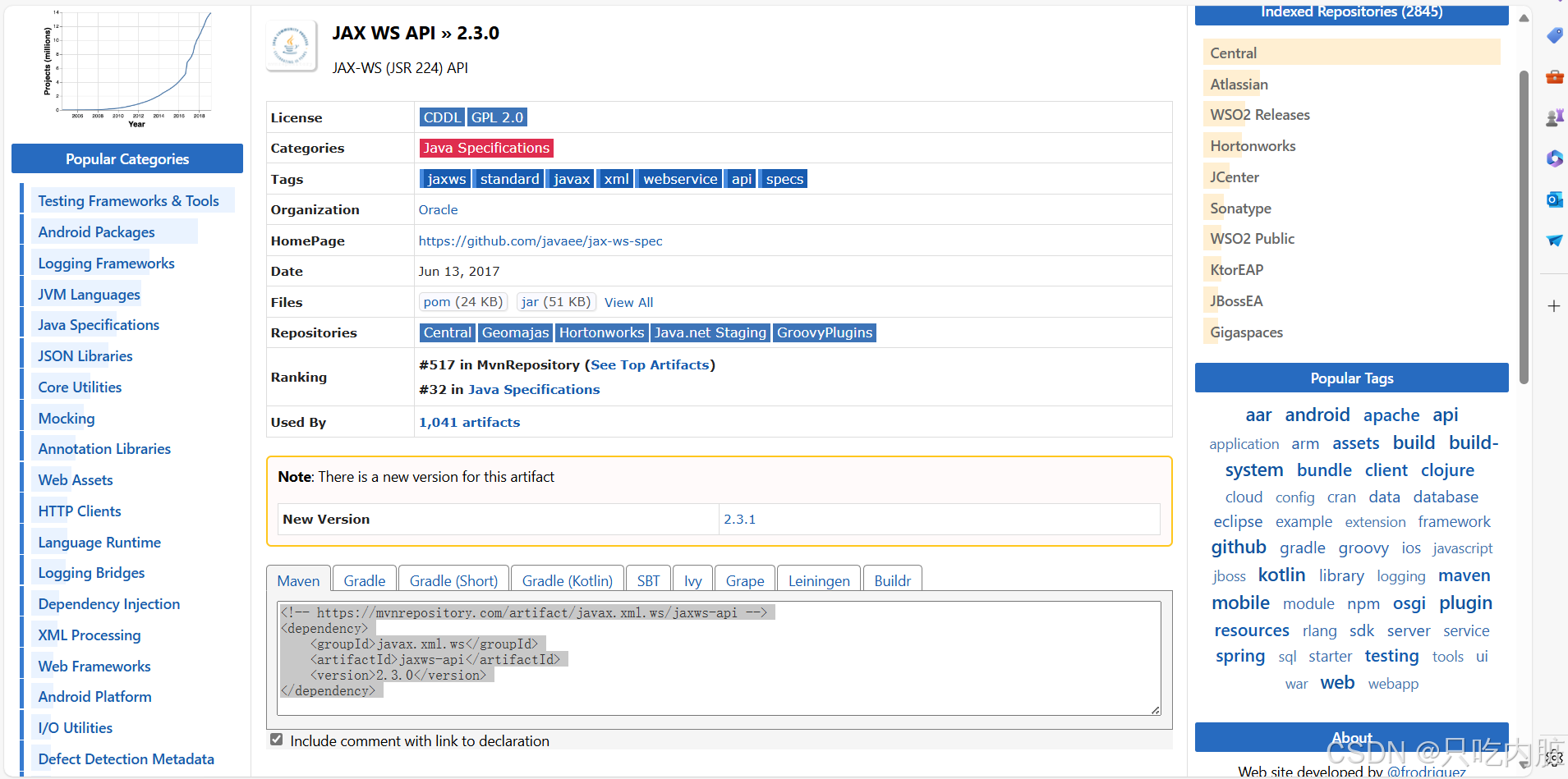The image size is (1568, 779).
Task: Open Dependency Injection category
Action: point(108,603)
